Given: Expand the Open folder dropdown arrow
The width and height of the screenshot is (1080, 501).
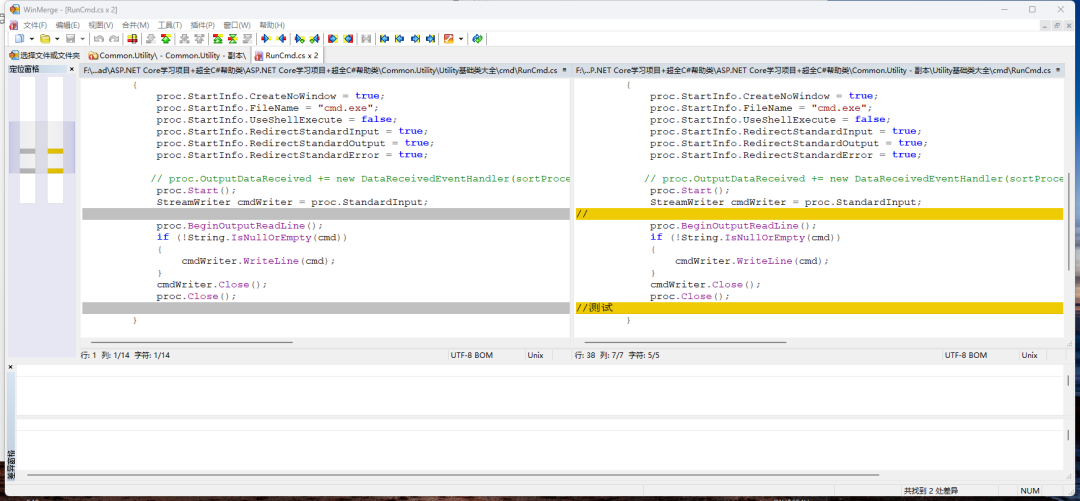Looking at the screenshot, I should [57, 39].
